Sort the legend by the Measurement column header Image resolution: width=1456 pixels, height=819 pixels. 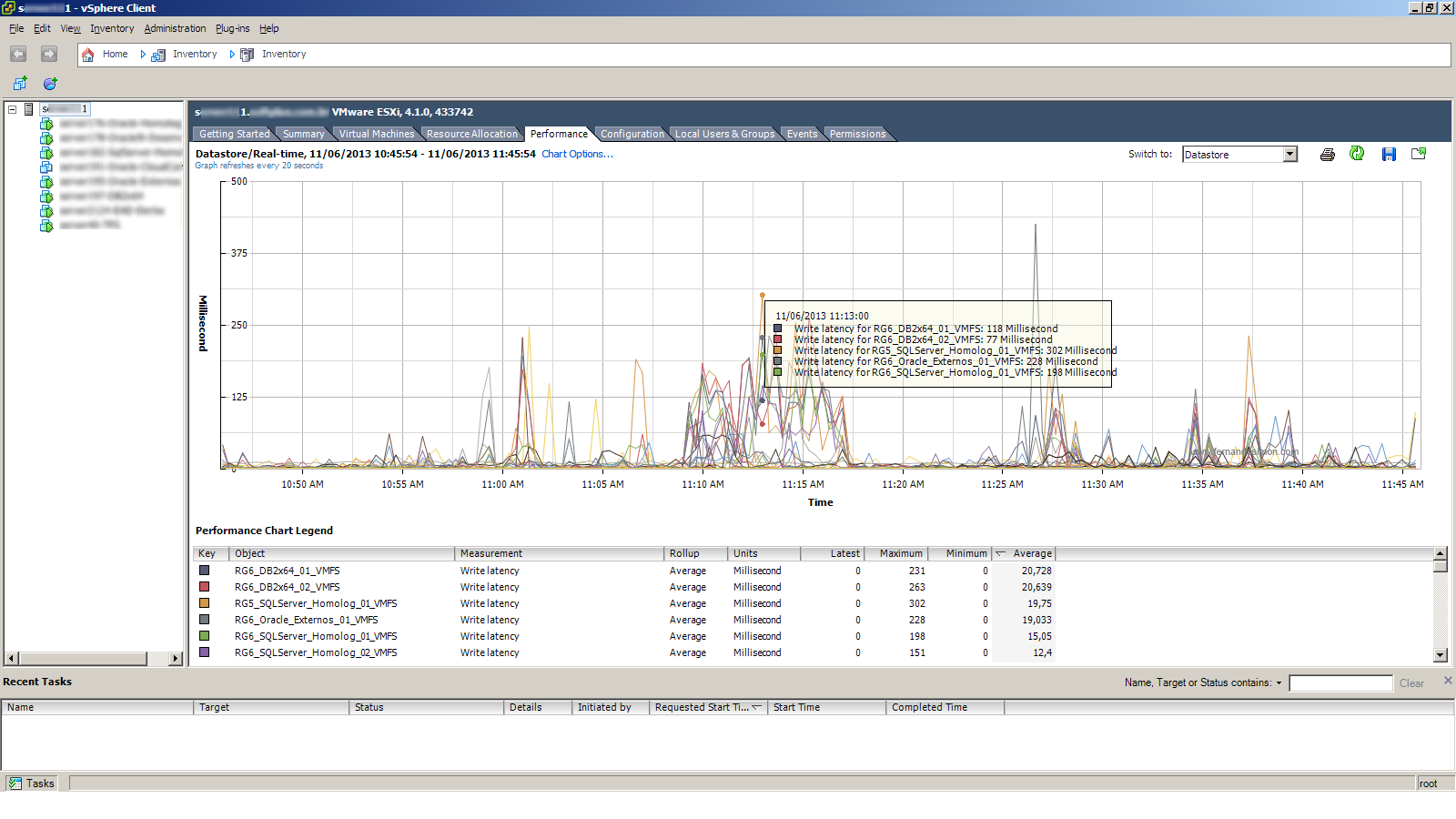click(x=560, y=553)
